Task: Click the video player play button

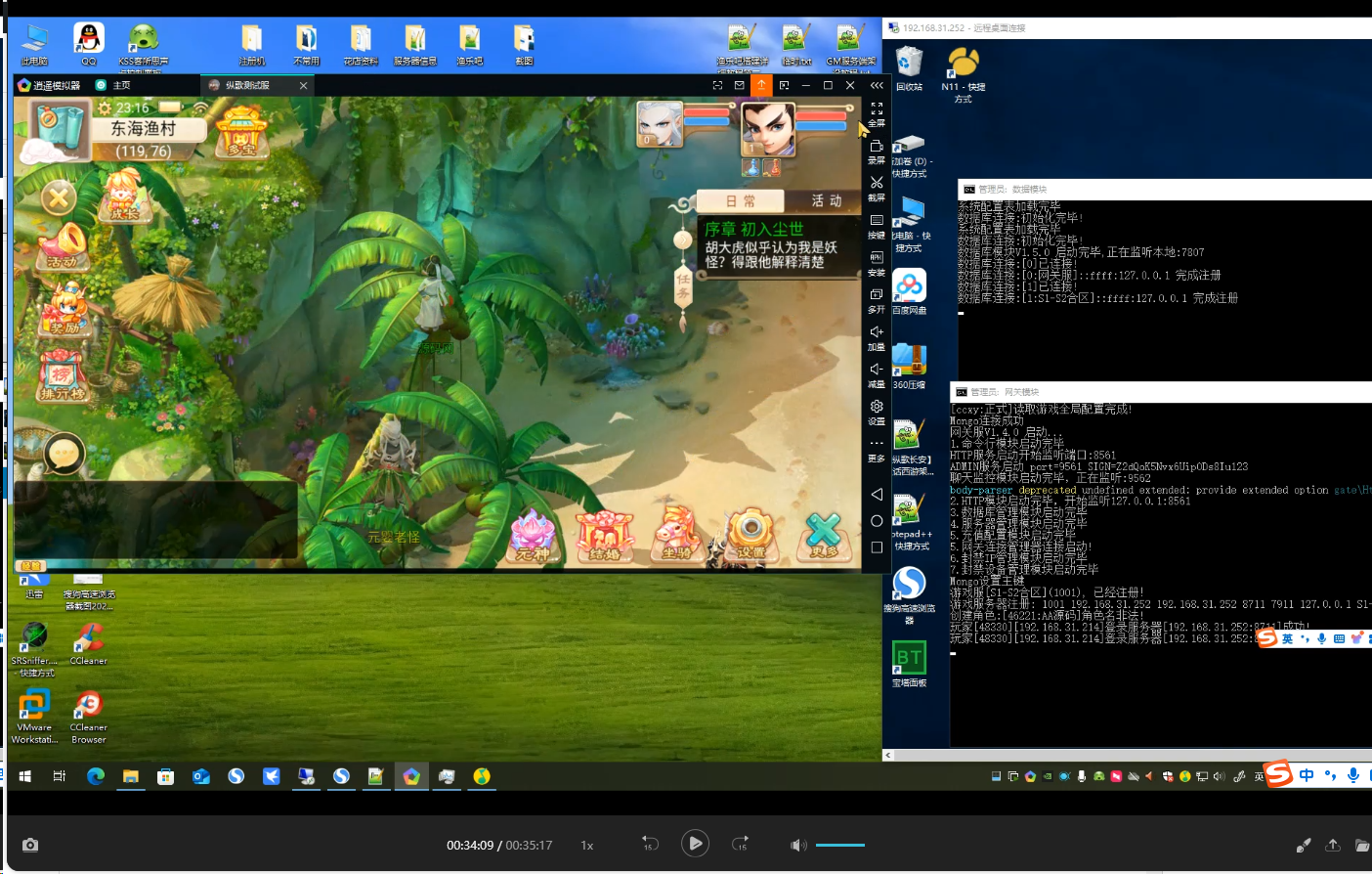Action: pyautogui.click(x=695, y=844)
